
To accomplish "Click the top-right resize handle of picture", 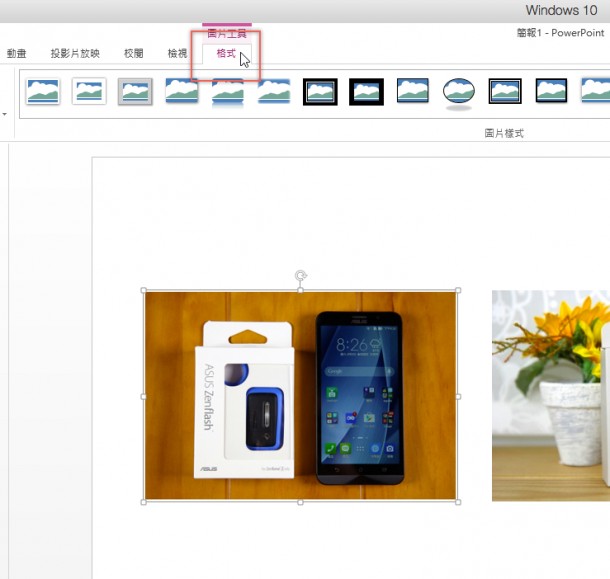I will click(x=458, y=290).
